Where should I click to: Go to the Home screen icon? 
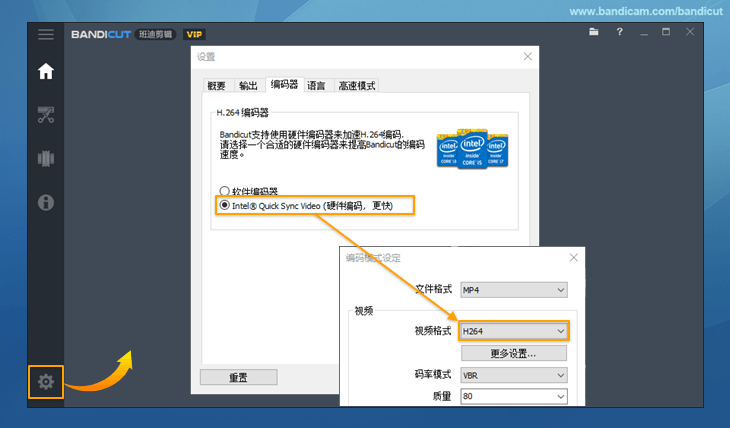[x=46, y=71]
